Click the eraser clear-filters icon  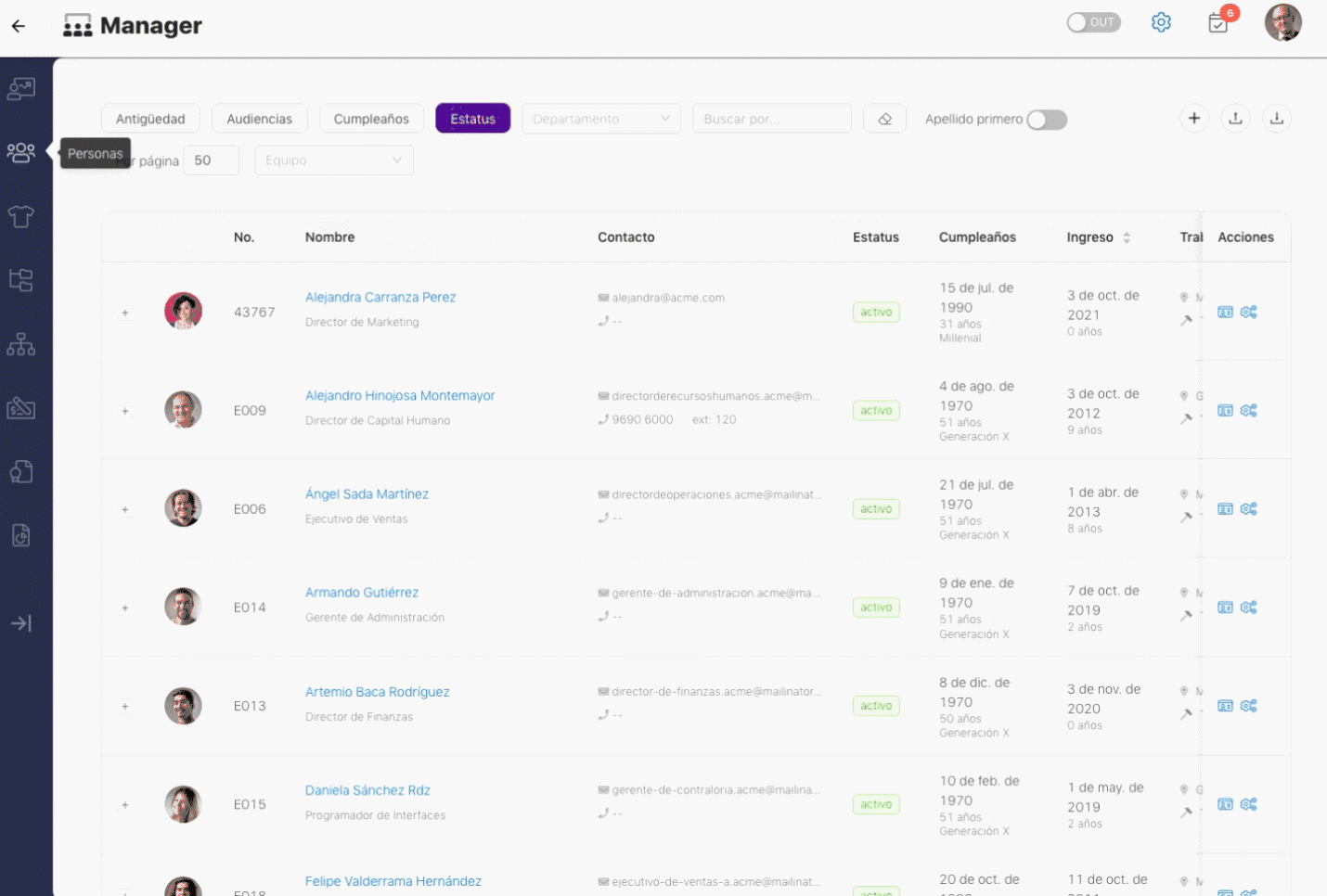(x=884, y=119)
